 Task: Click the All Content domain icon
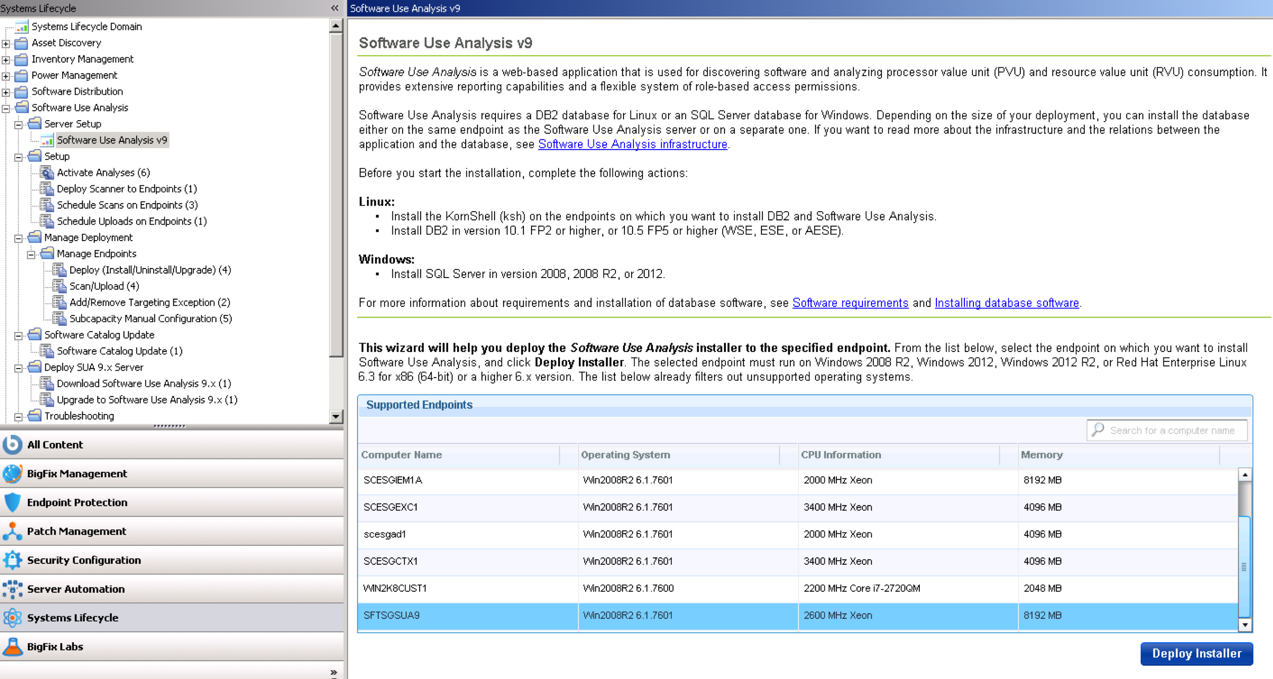[12, 445]
